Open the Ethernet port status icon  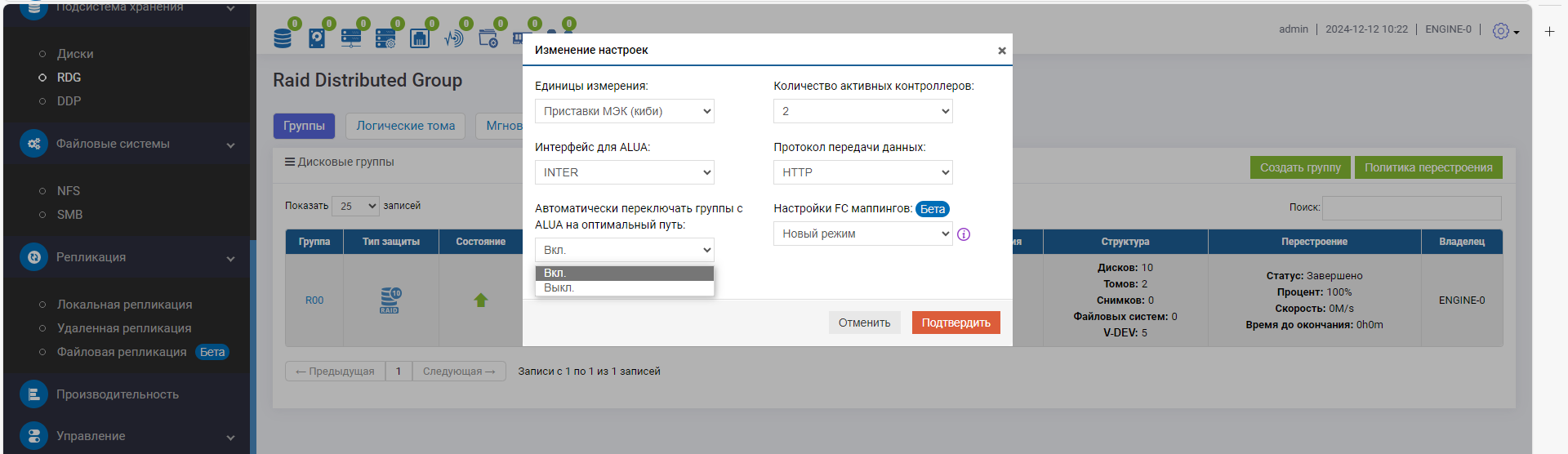(x=420, y=38)
